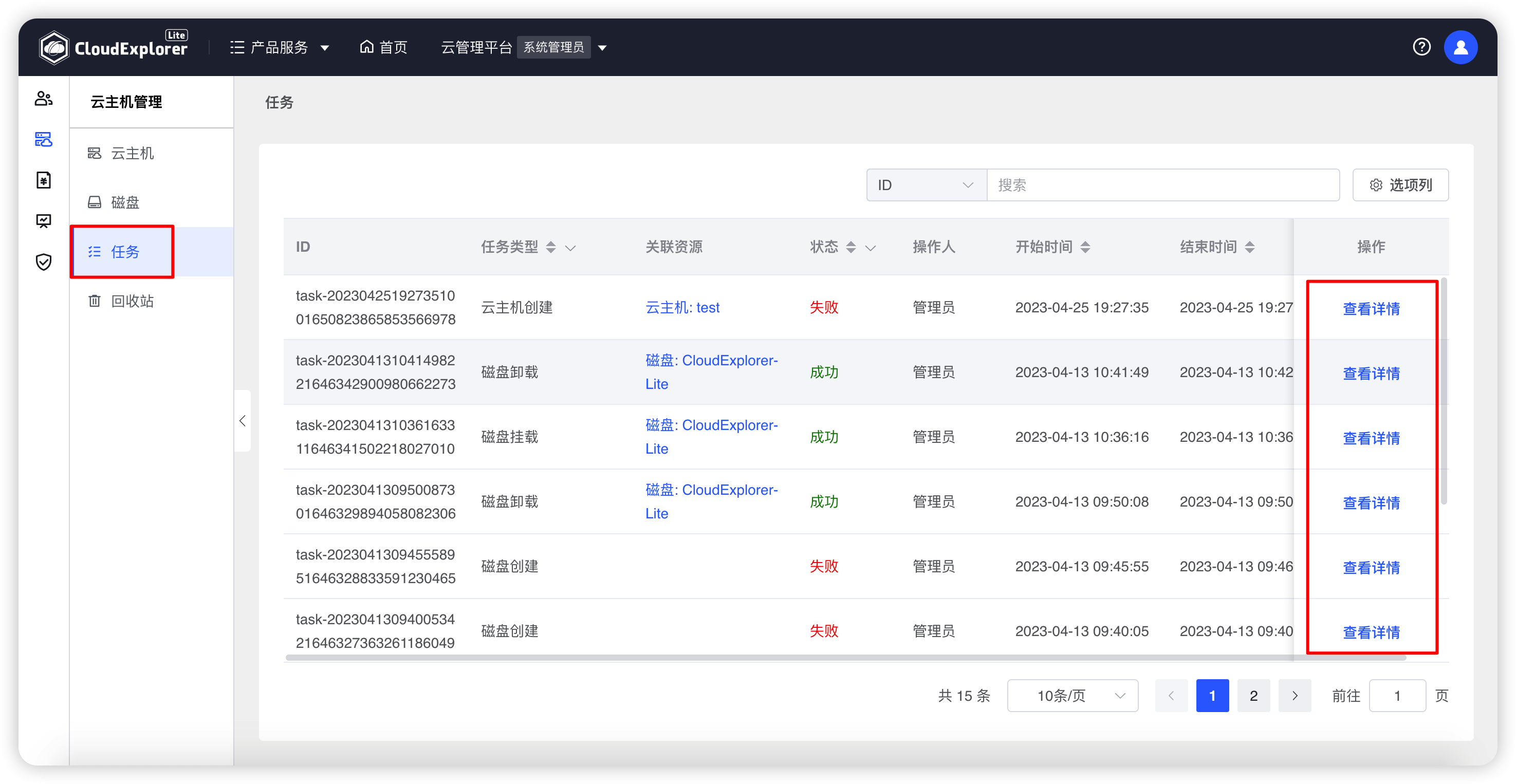
Task: View details of task started 09:40:05
Action: click(x=1371, y=632)
